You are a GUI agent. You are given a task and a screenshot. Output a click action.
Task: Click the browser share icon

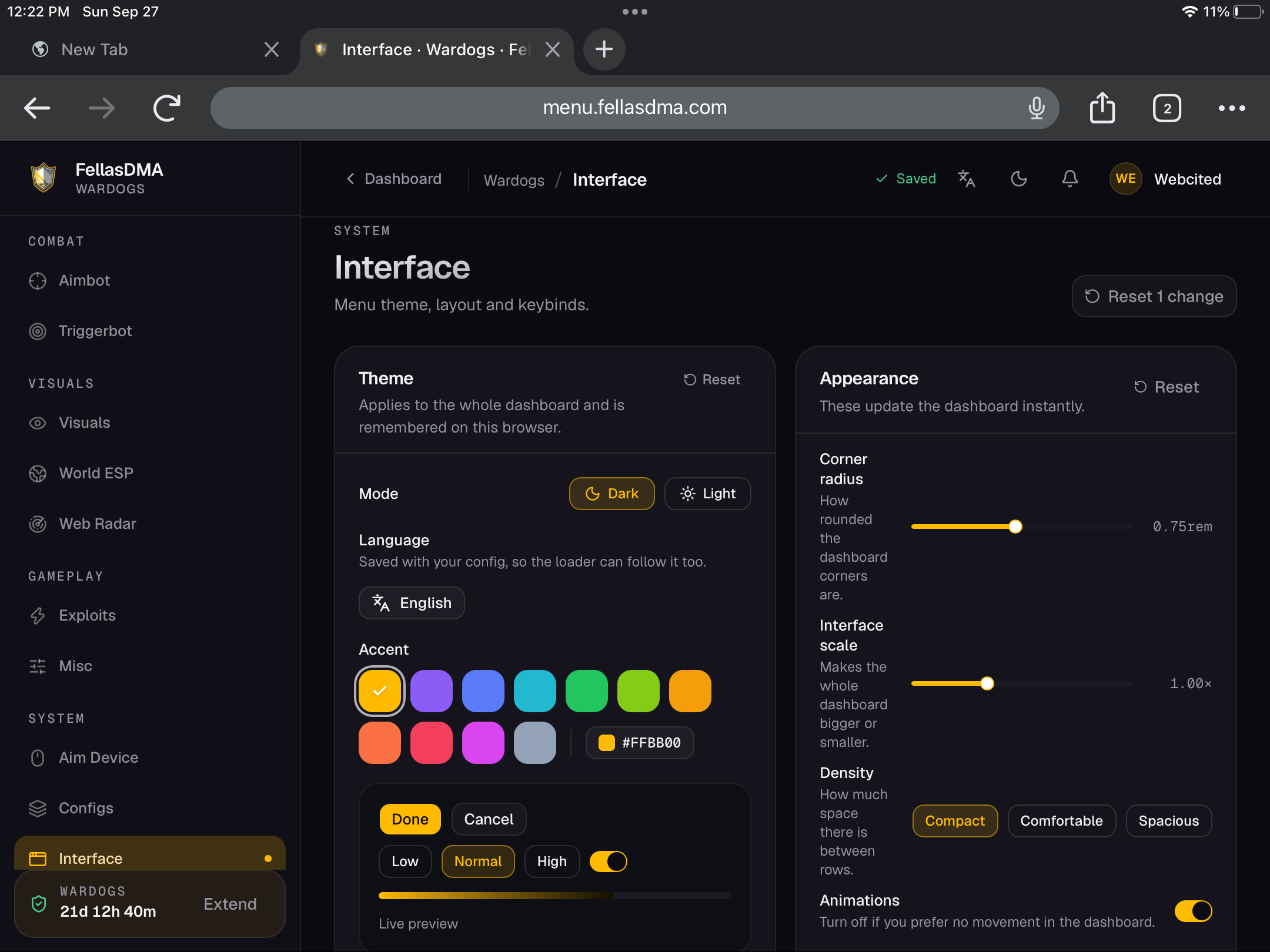[1102, 108]
